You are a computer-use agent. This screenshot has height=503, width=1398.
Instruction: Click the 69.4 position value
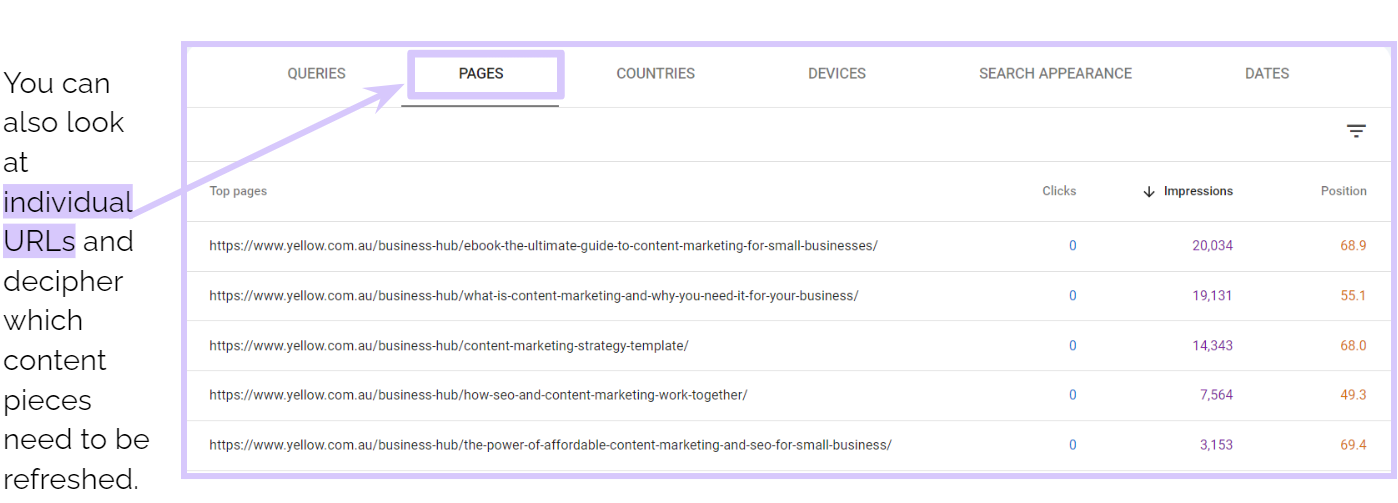tap(1353, 445)
